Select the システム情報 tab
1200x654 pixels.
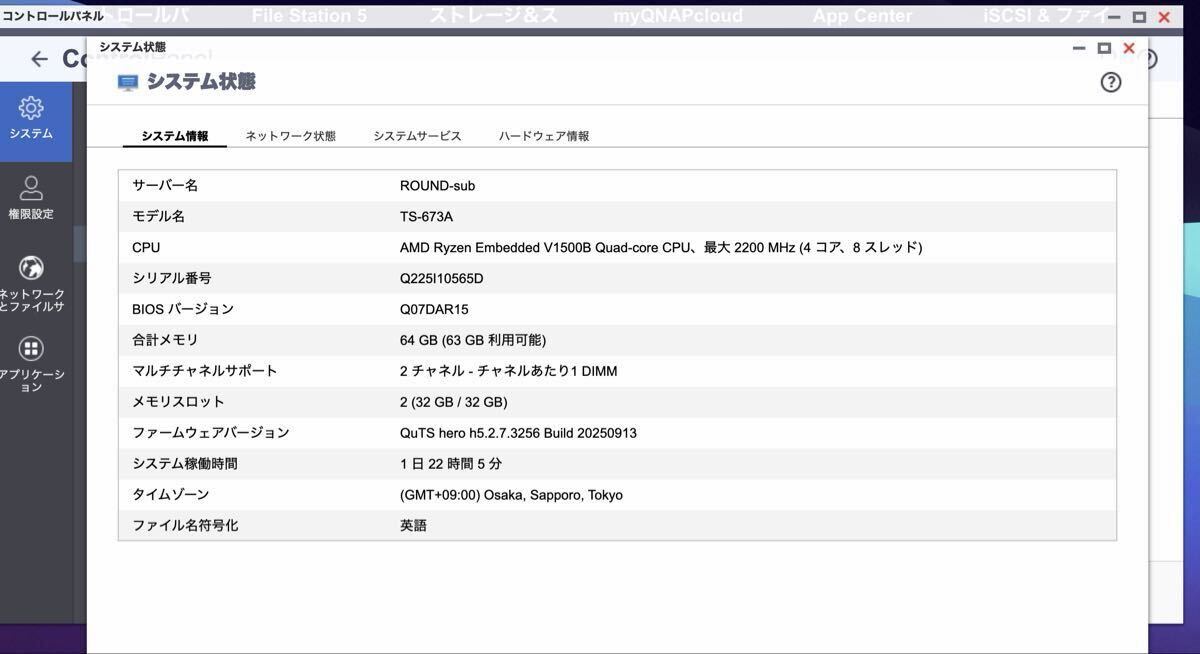174,135
